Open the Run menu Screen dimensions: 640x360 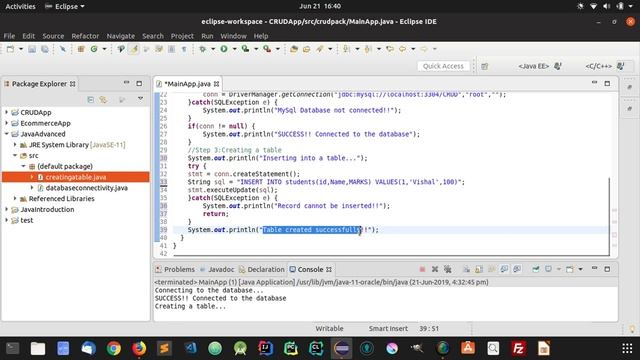[207, 36]
